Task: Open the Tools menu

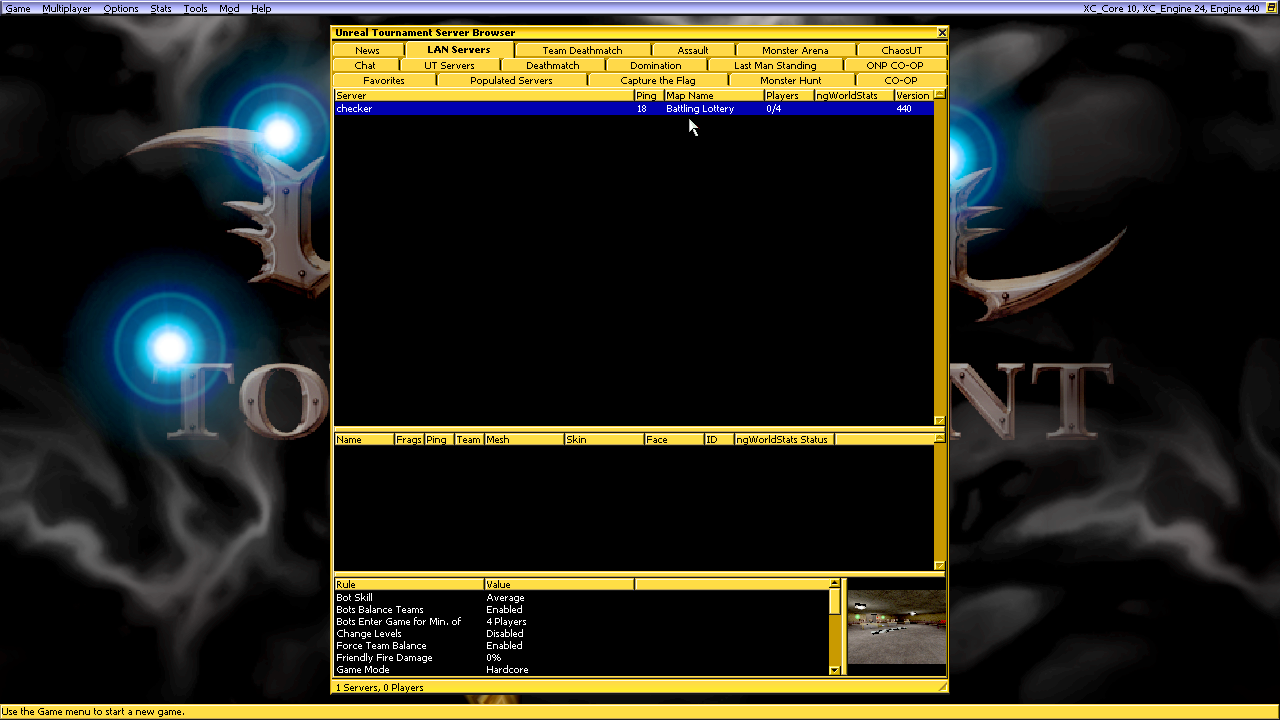Action: click(196, 8)
